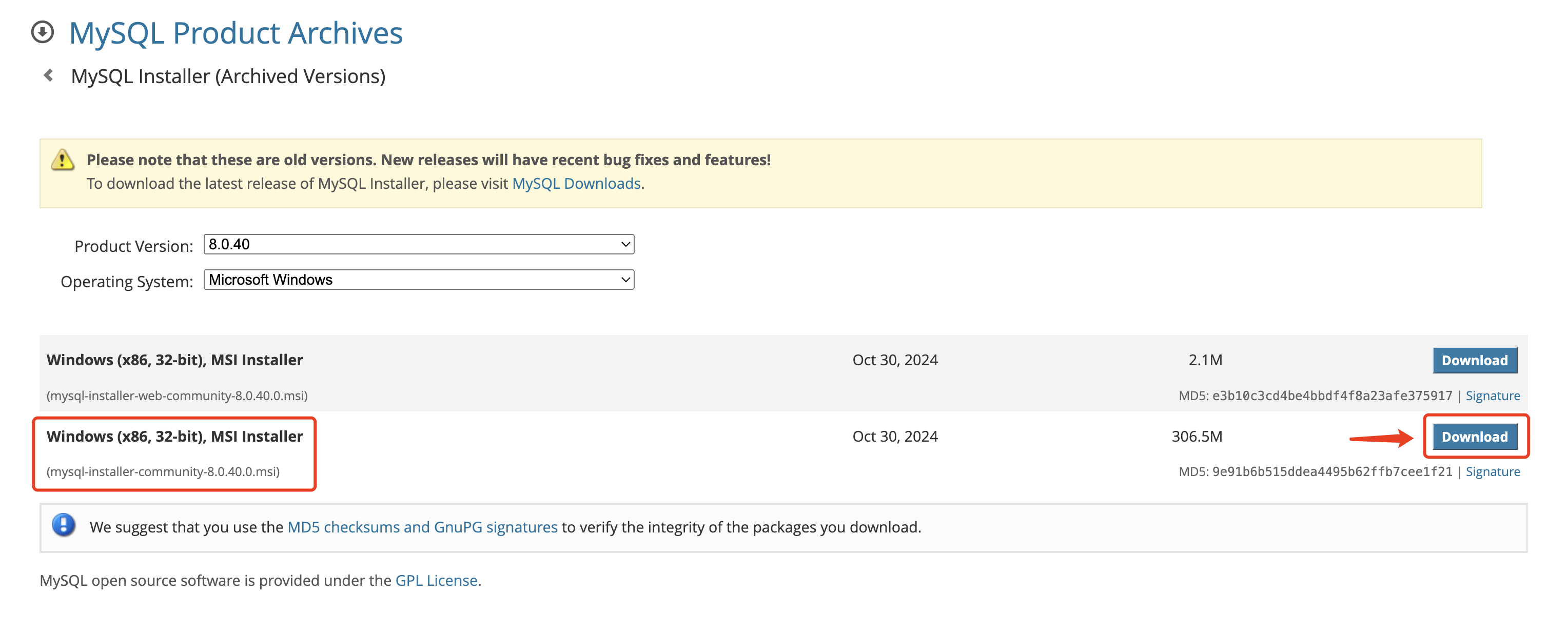Click the yellow warning triangle icon

coord(62,160)
